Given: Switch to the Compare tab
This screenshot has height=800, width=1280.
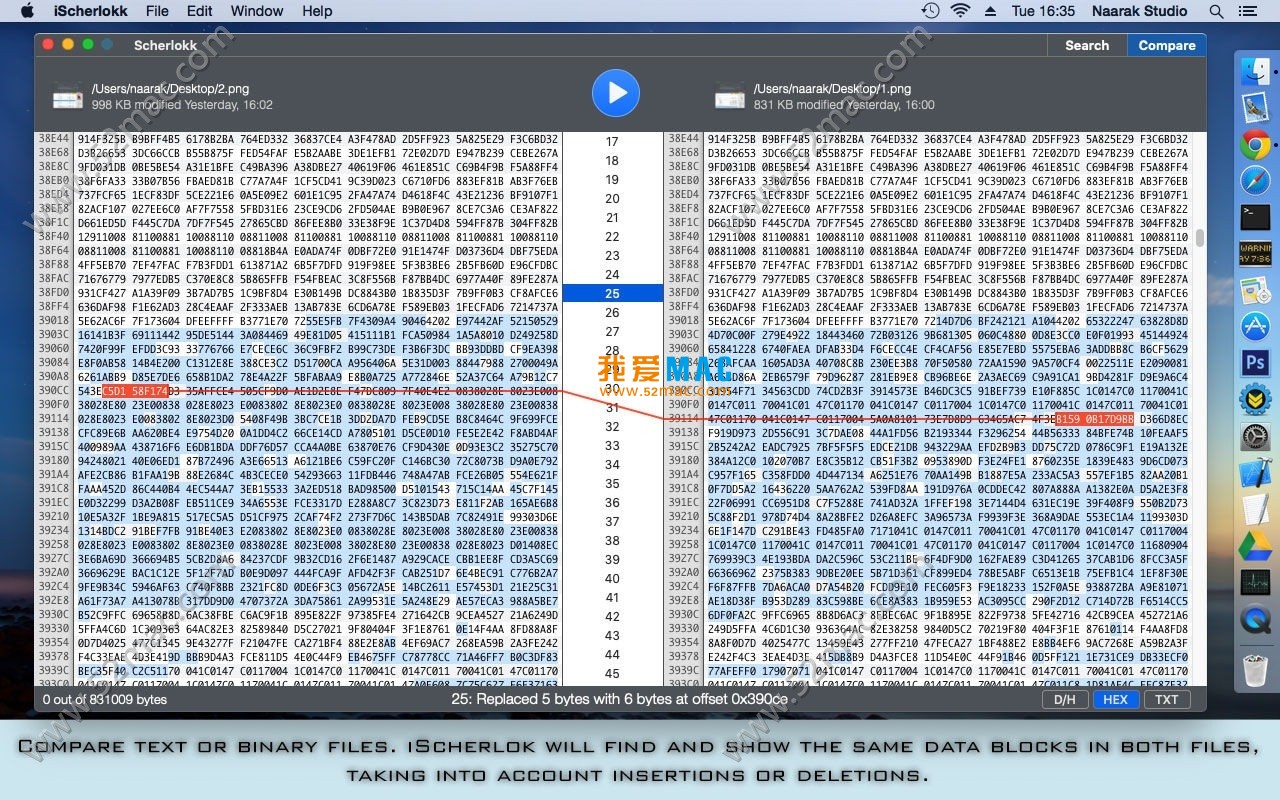Looking at the screenshot, I should (x=1166, y=45).
